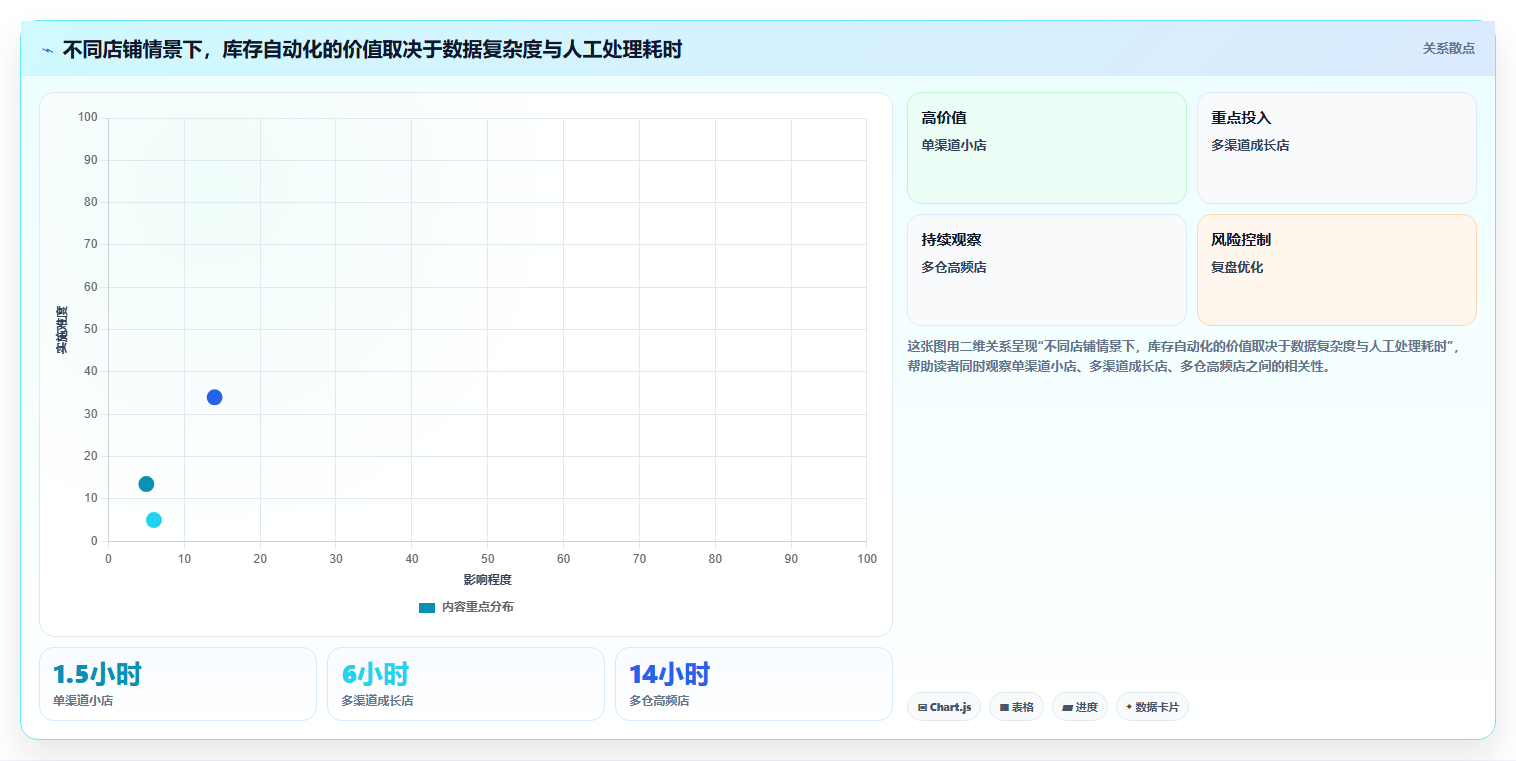Click the 内容重点分布 legend label
The image size is (1516, 761).
pyautogui.click(x=478, y=607)
